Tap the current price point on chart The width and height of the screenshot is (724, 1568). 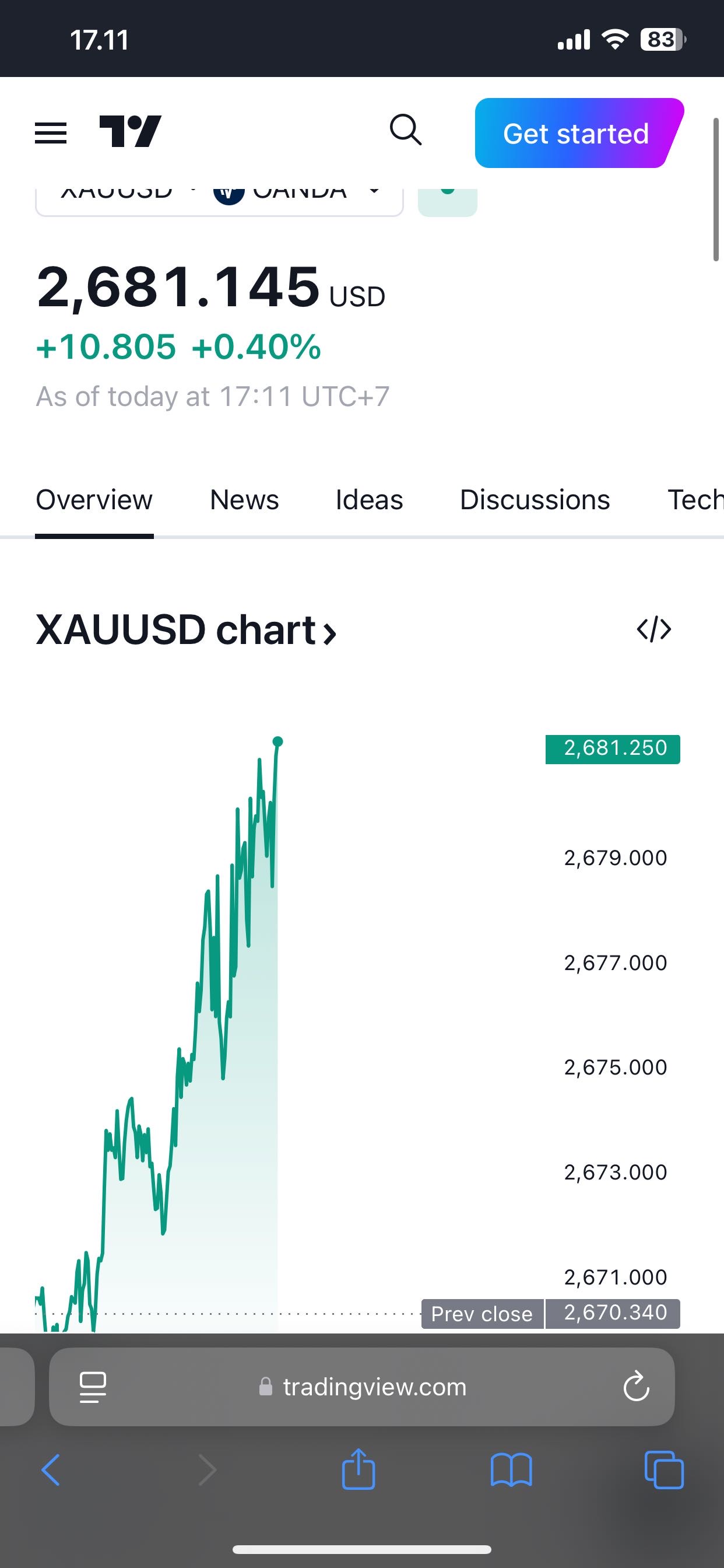pyautogui.click(x=278, y=741)
